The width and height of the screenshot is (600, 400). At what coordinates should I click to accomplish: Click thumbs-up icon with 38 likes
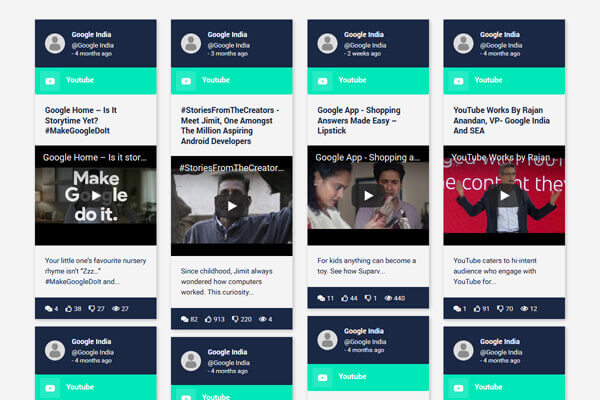click(x=68, y=309)
